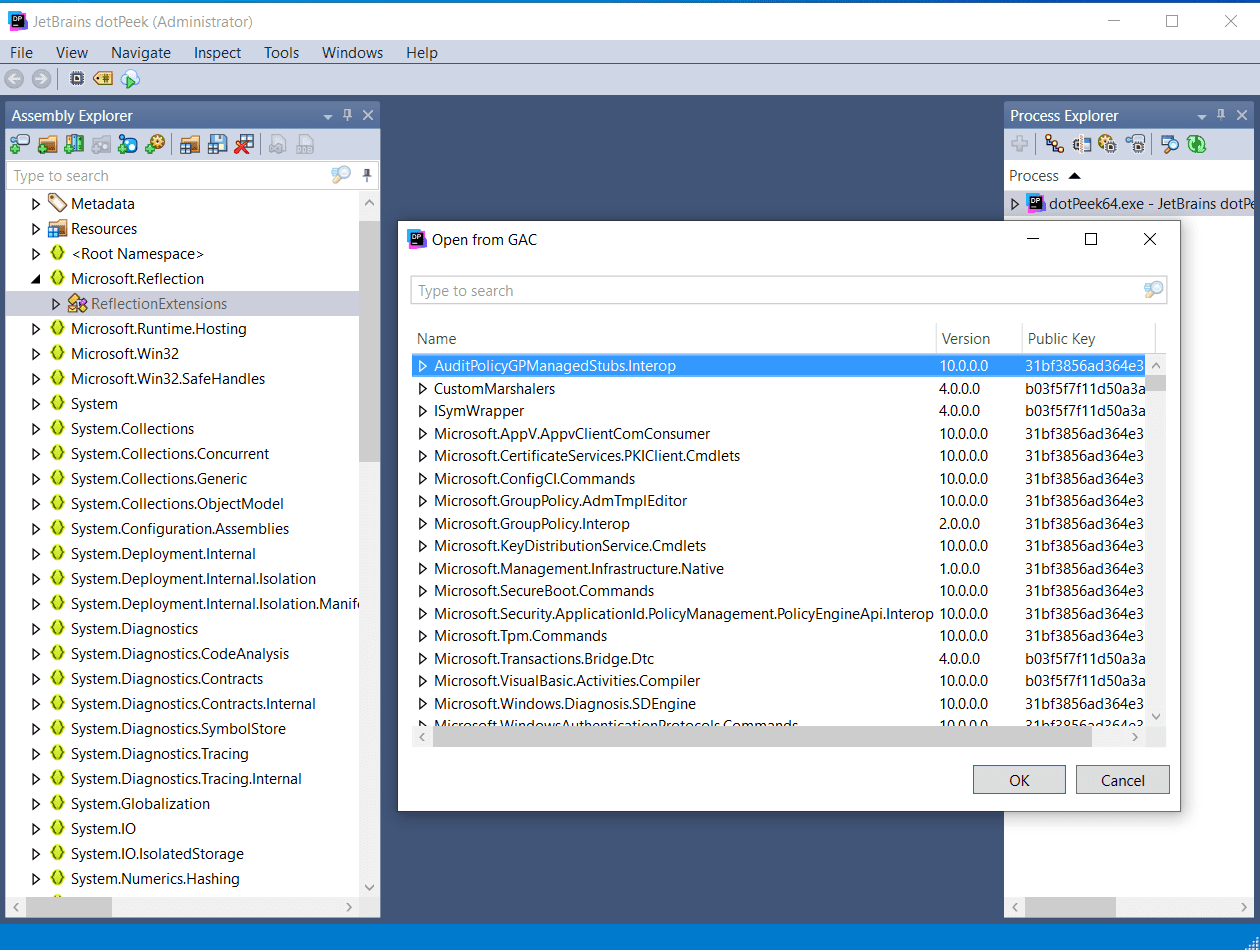
Task: Open Process Explorer panel options dropdown arrow
Action: (1202, 117)
